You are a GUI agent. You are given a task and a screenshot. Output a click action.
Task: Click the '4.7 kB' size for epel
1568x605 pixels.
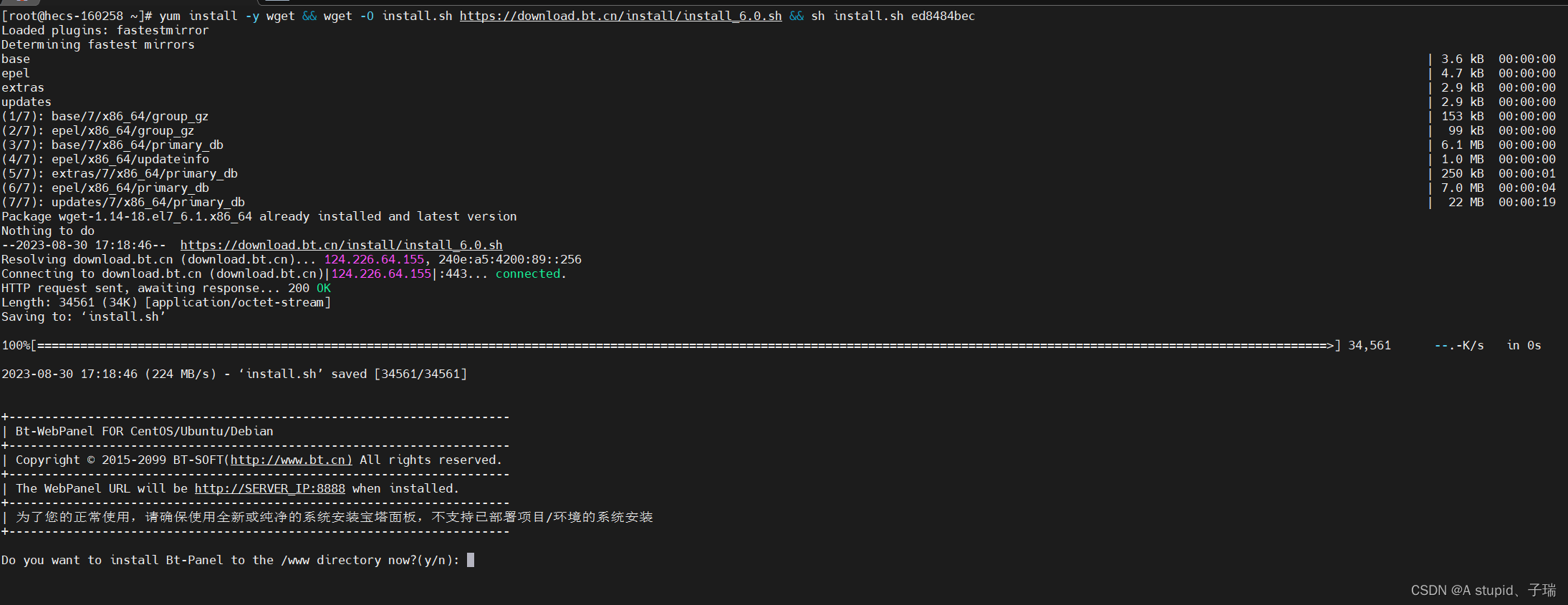click(x=1463, y=73)
